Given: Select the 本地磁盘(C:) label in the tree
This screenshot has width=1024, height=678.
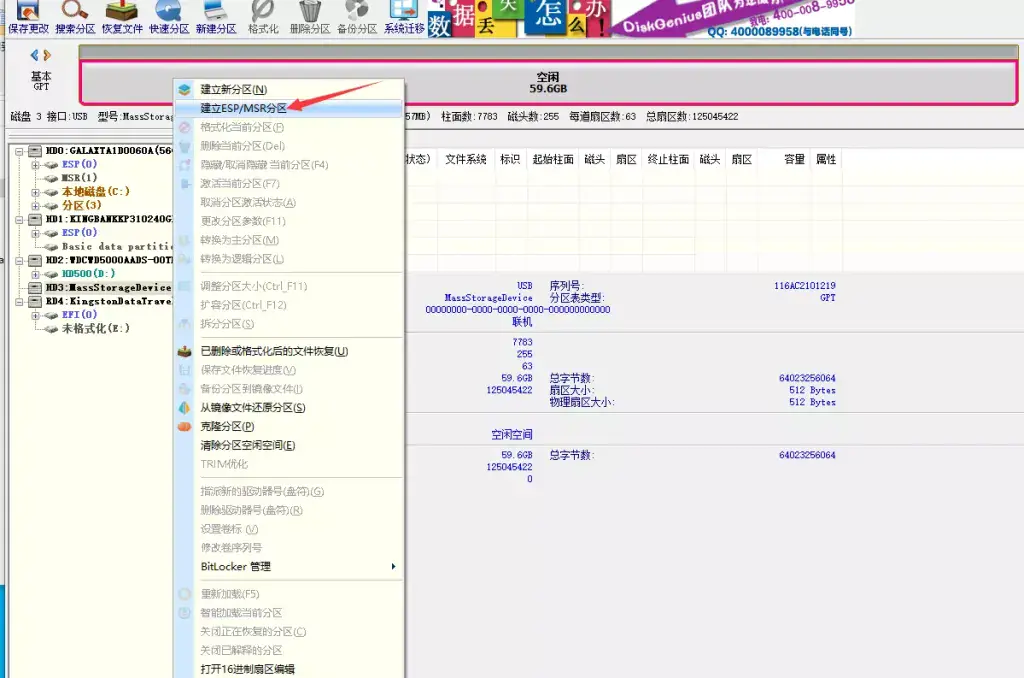Looking at the screenshot, I should pyautogui.click(x=95, y=192).
